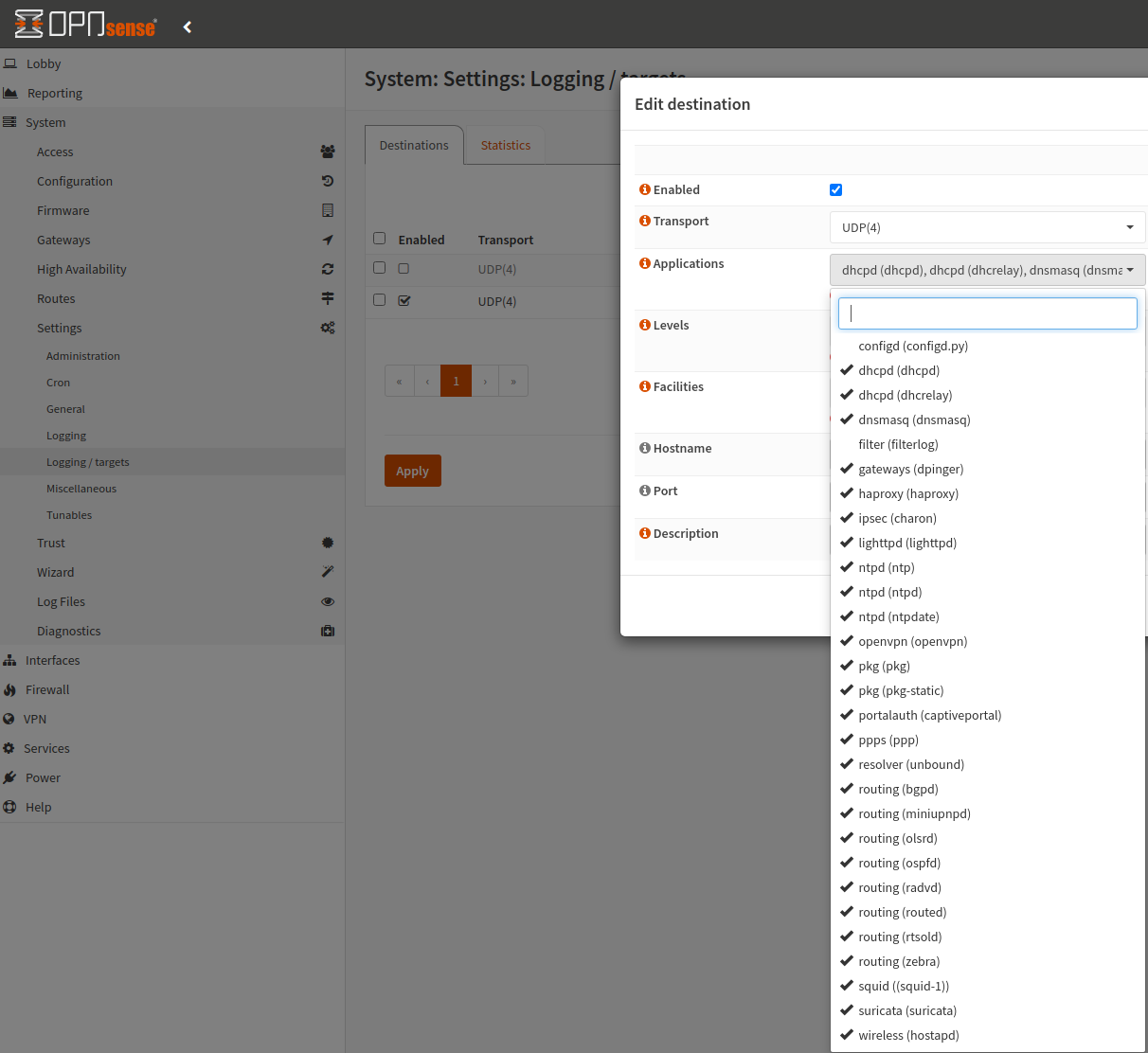Expand the Power menu section
This screenshot has height=1053, width=1148.
pyautogui.click(x=43, y=777)
